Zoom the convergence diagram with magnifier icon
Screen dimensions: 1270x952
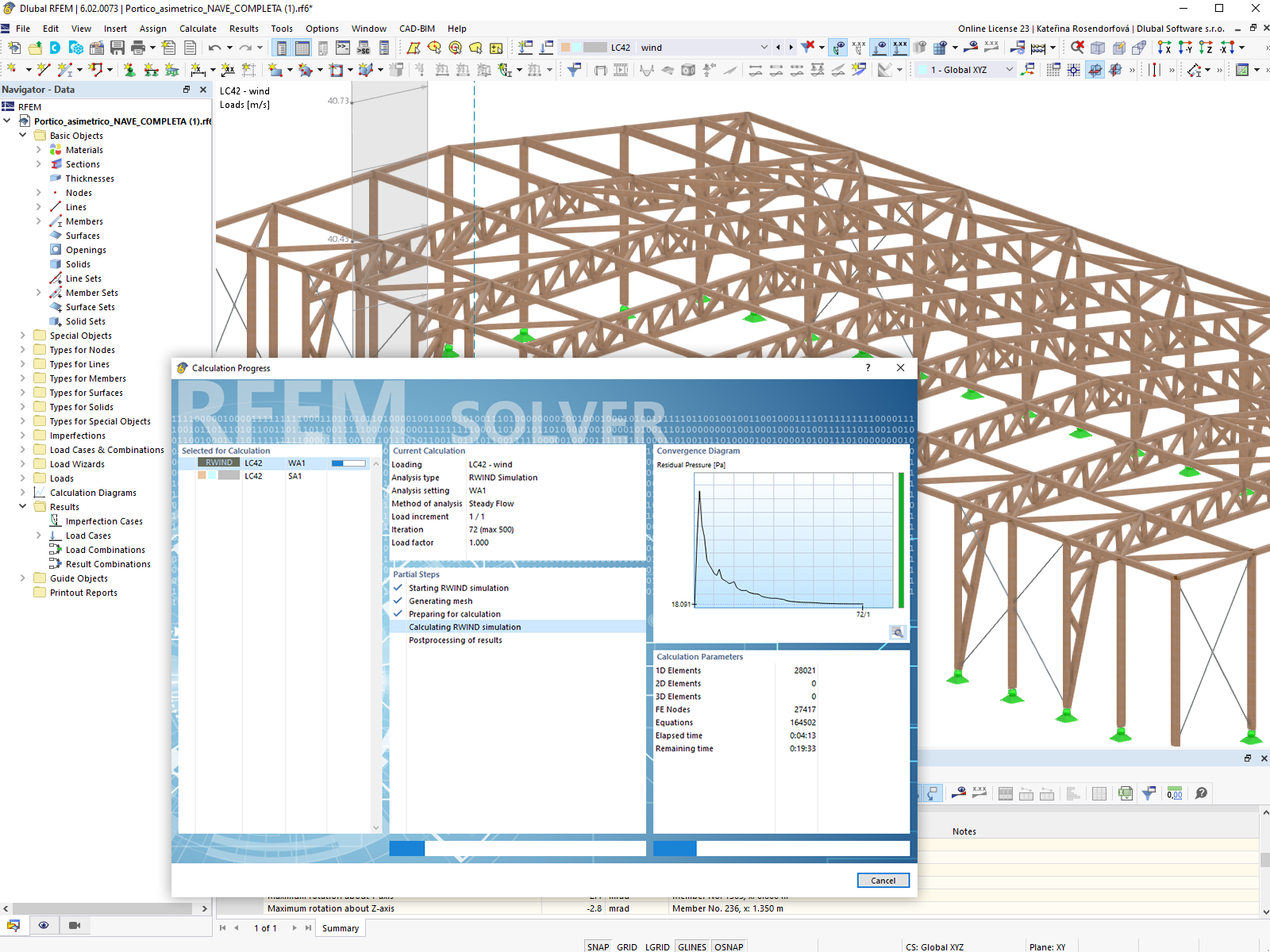898,632
